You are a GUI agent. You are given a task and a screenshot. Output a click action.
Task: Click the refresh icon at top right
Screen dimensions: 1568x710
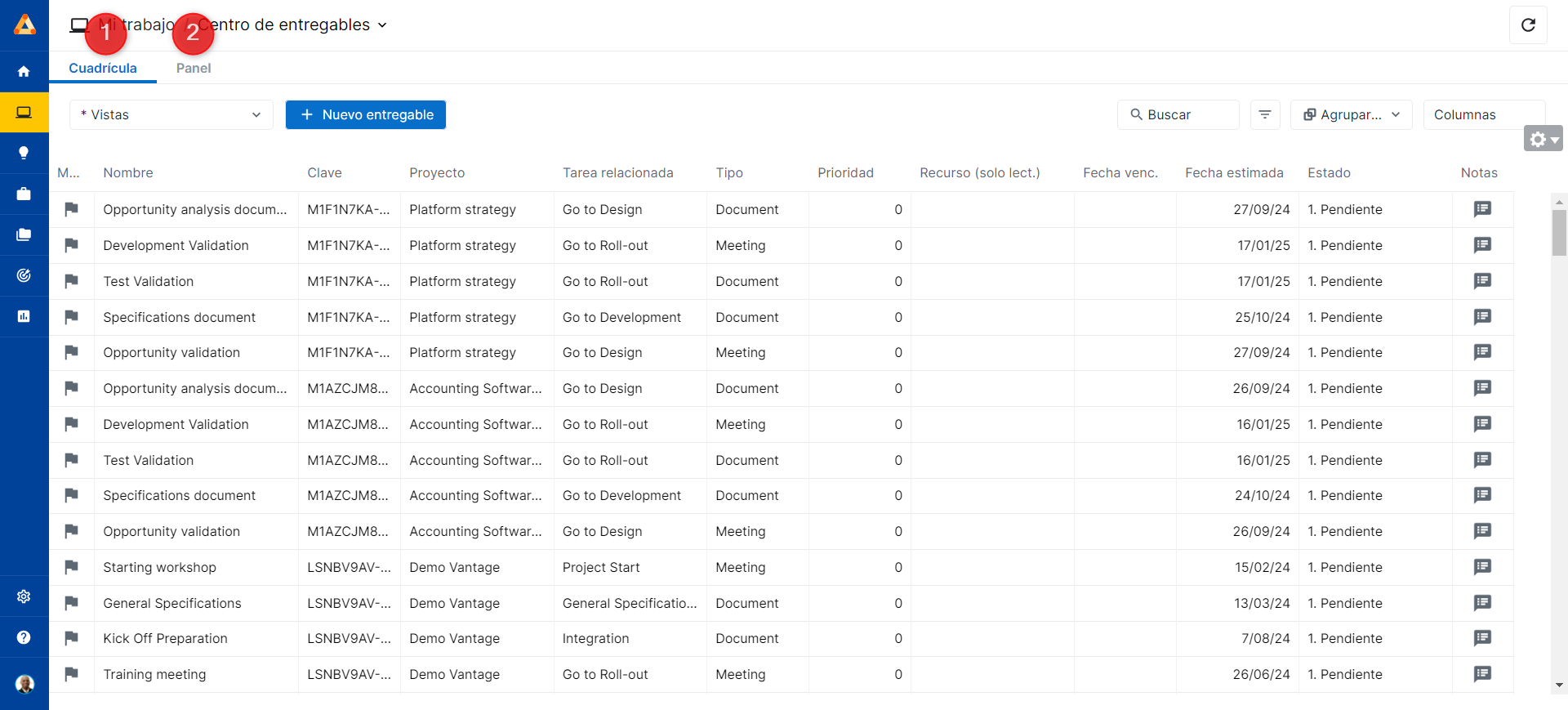click(1527, 25)
